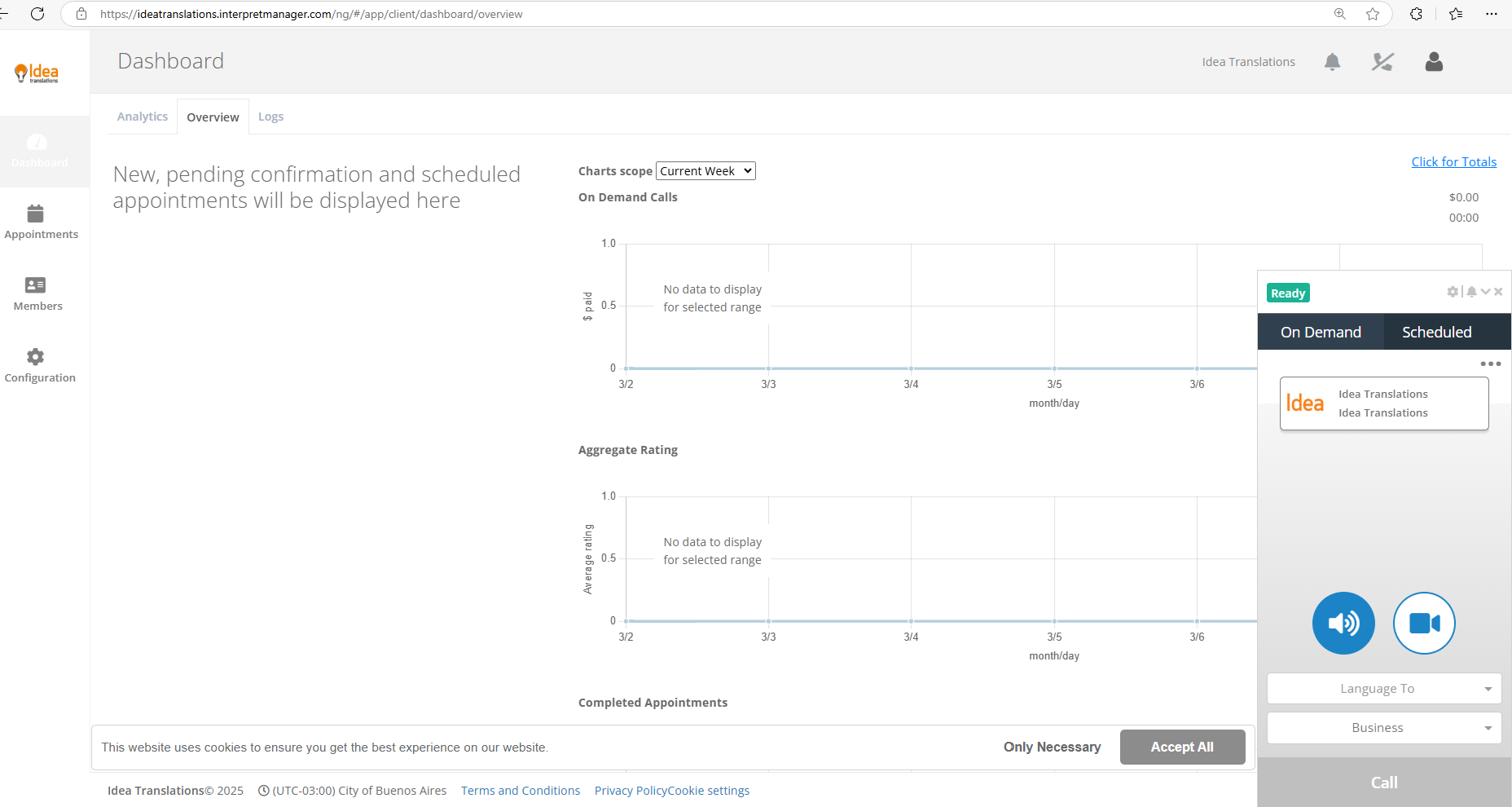The height and width of the screenshot is (807, 1512).
Task: Open call widget settings gear
Action: tap(1452, 292)
